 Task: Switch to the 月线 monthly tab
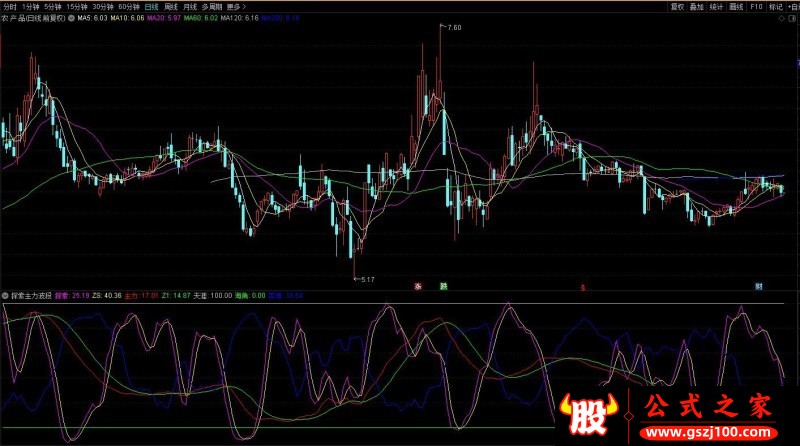pyautogui.click(x=189, y=7)
